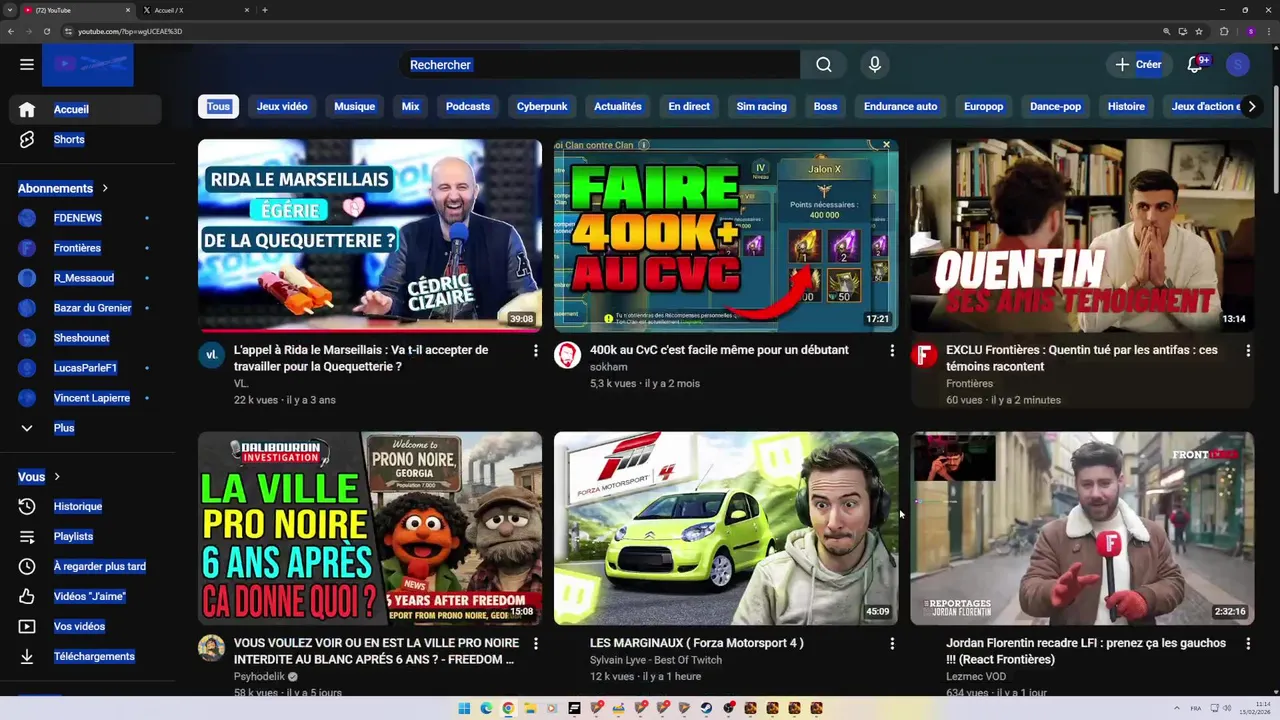Open the Vincent Lapierre subscription
This screenshot has height=720, width=1280.
point(85,398)
